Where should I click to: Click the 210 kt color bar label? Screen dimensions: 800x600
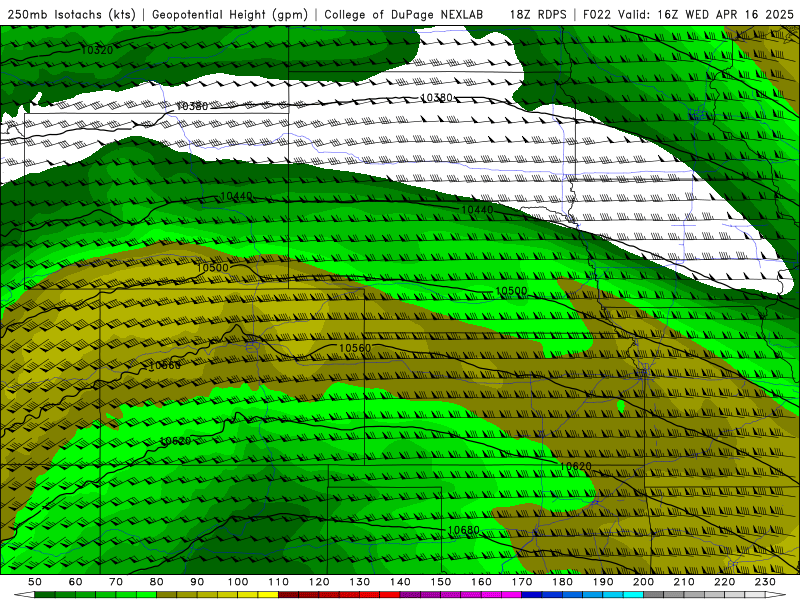pos(684,582)
